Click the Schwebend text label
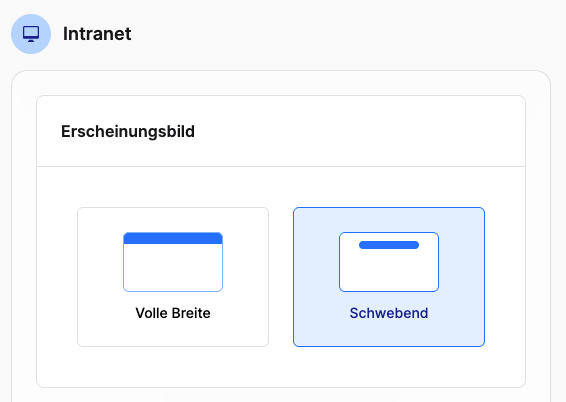Image resolution: width=566 pixels, height=402 pixels. coord(389,313)
